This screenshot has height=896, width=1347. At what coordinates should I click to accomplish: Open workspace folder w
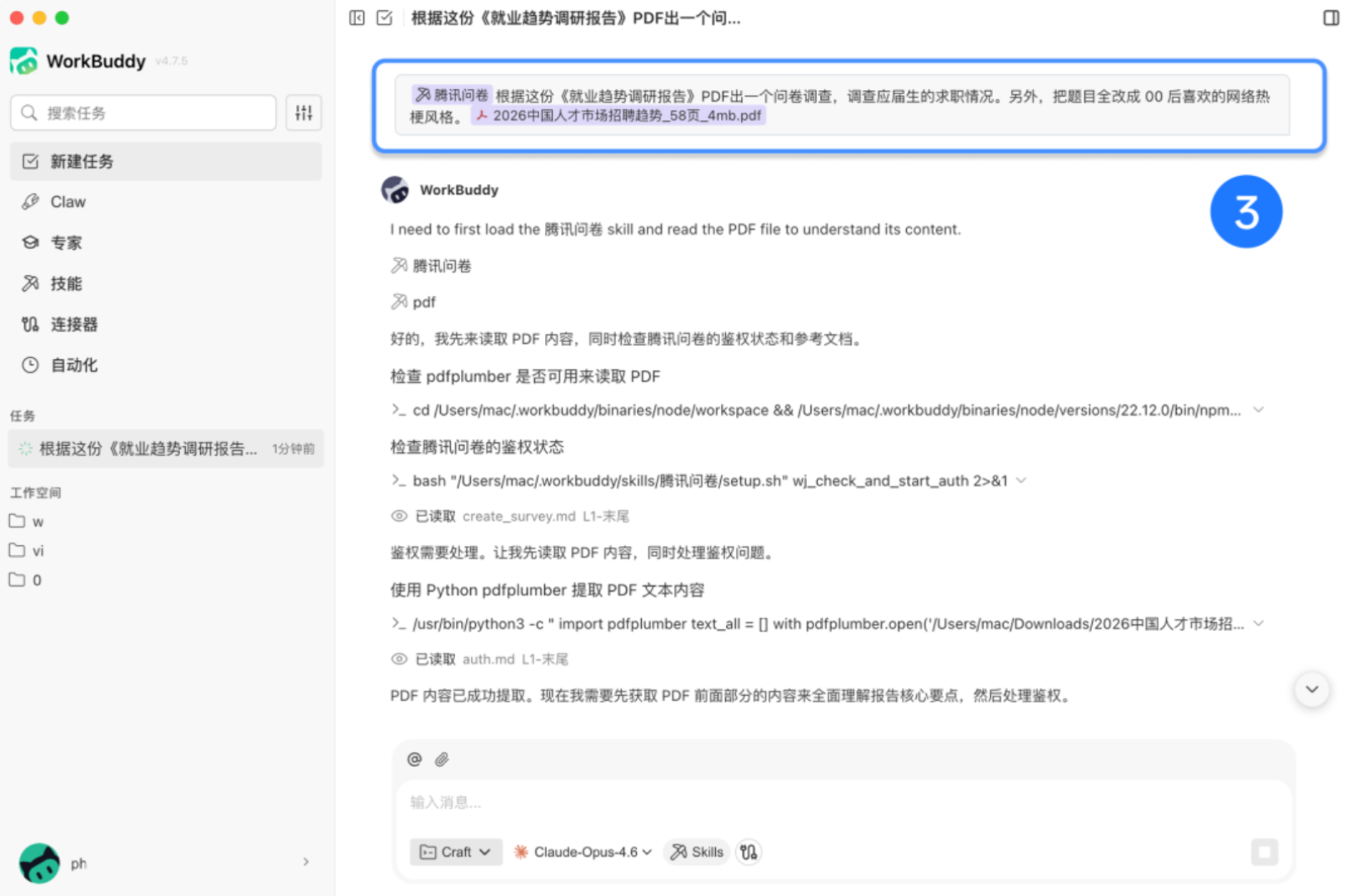[x=27, y=522]
